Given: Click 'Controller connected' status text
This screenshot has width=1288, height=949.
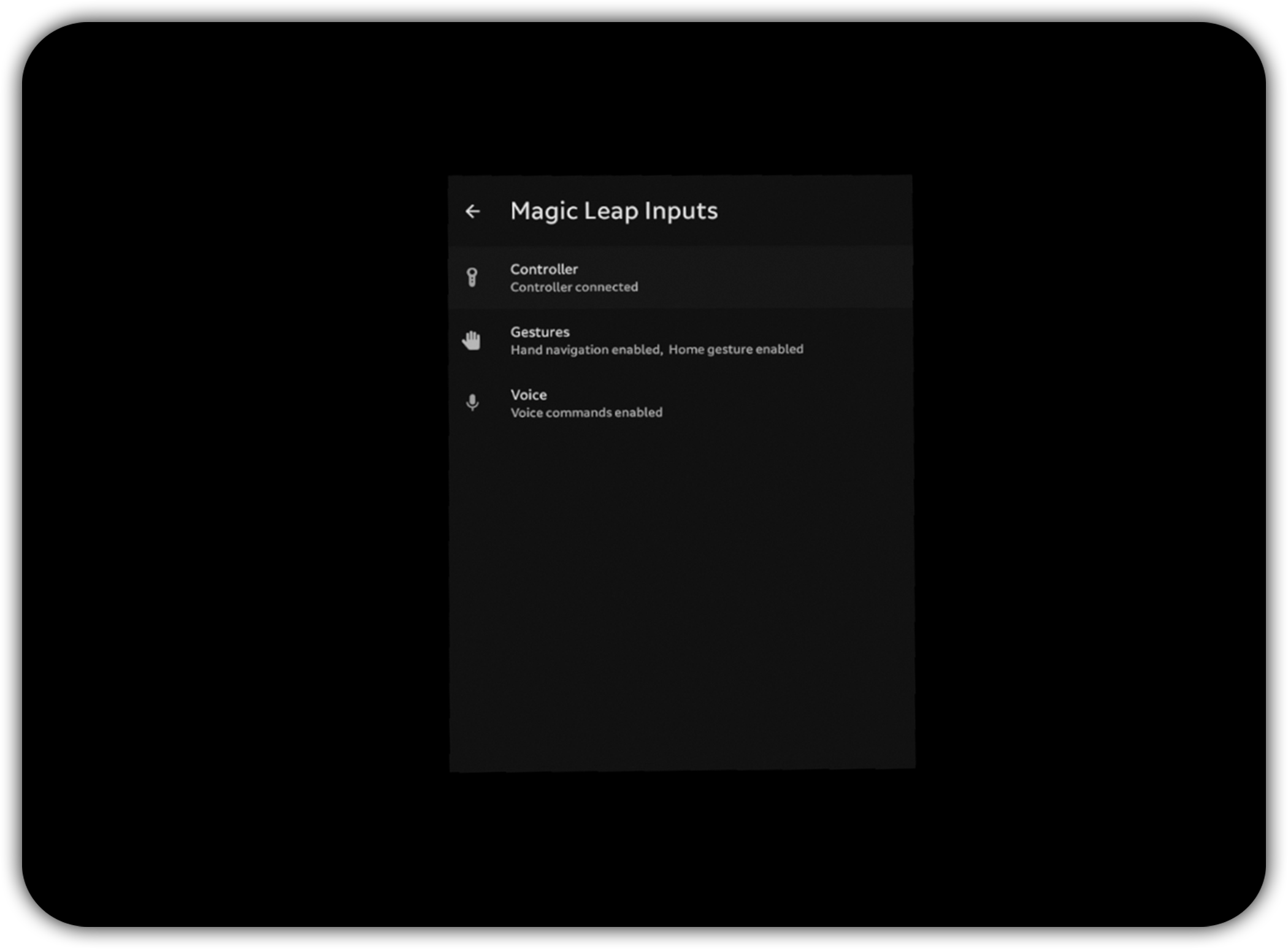Looking at the screenshot, I should (573, 287).
